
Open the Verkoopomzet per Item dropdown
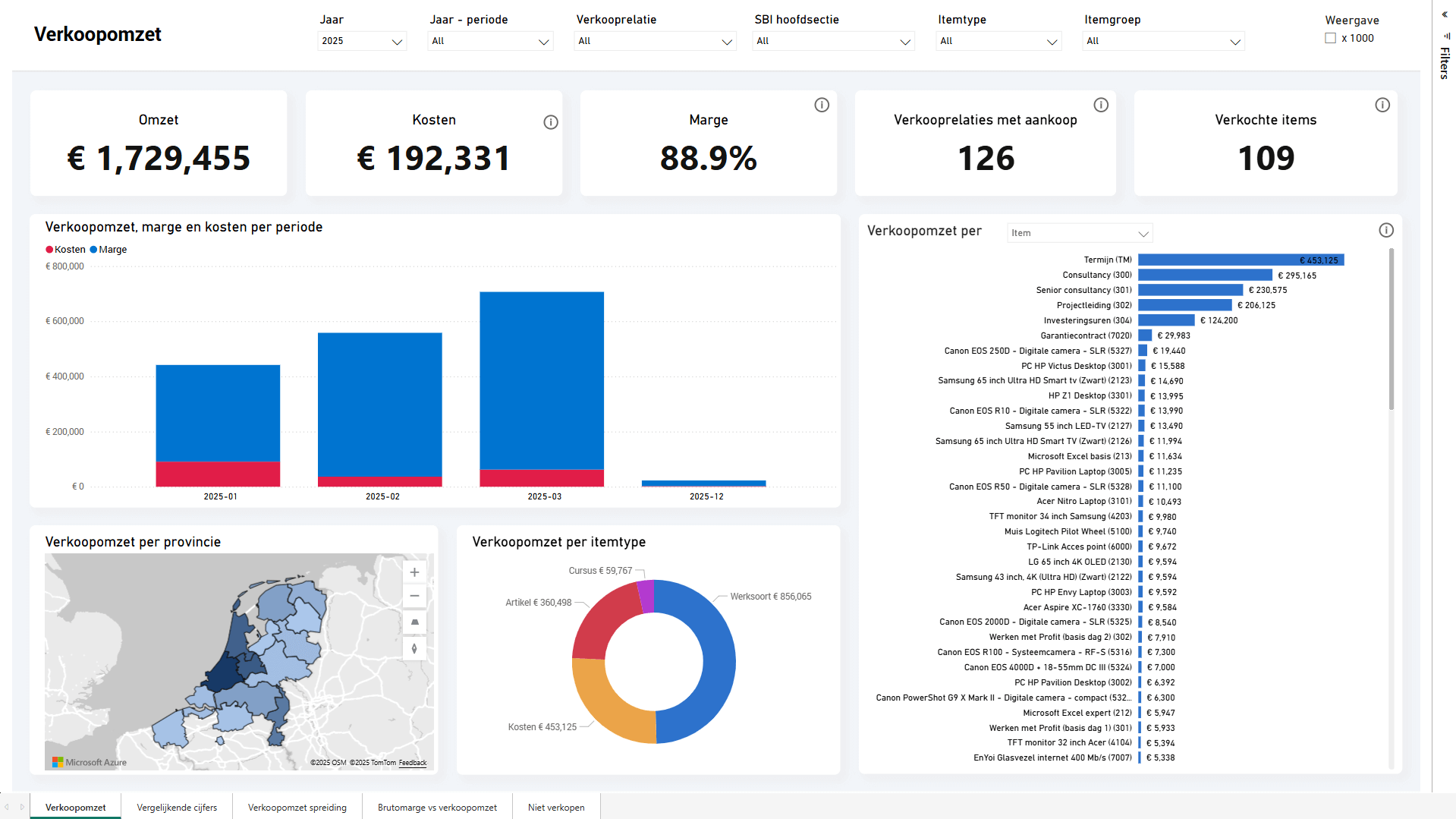[1080, 233]
